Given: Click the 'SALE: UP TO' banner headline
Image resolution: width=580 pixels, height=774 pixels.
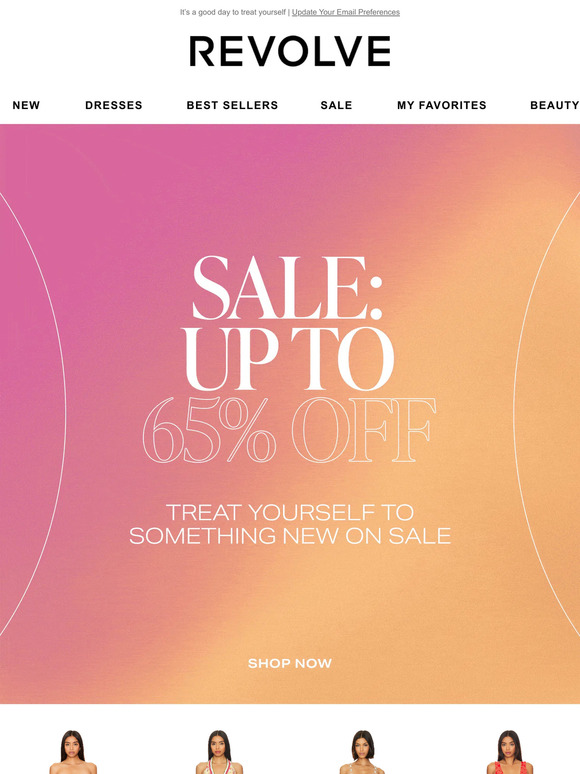Looking at the screenshot, I should (289, 322).
